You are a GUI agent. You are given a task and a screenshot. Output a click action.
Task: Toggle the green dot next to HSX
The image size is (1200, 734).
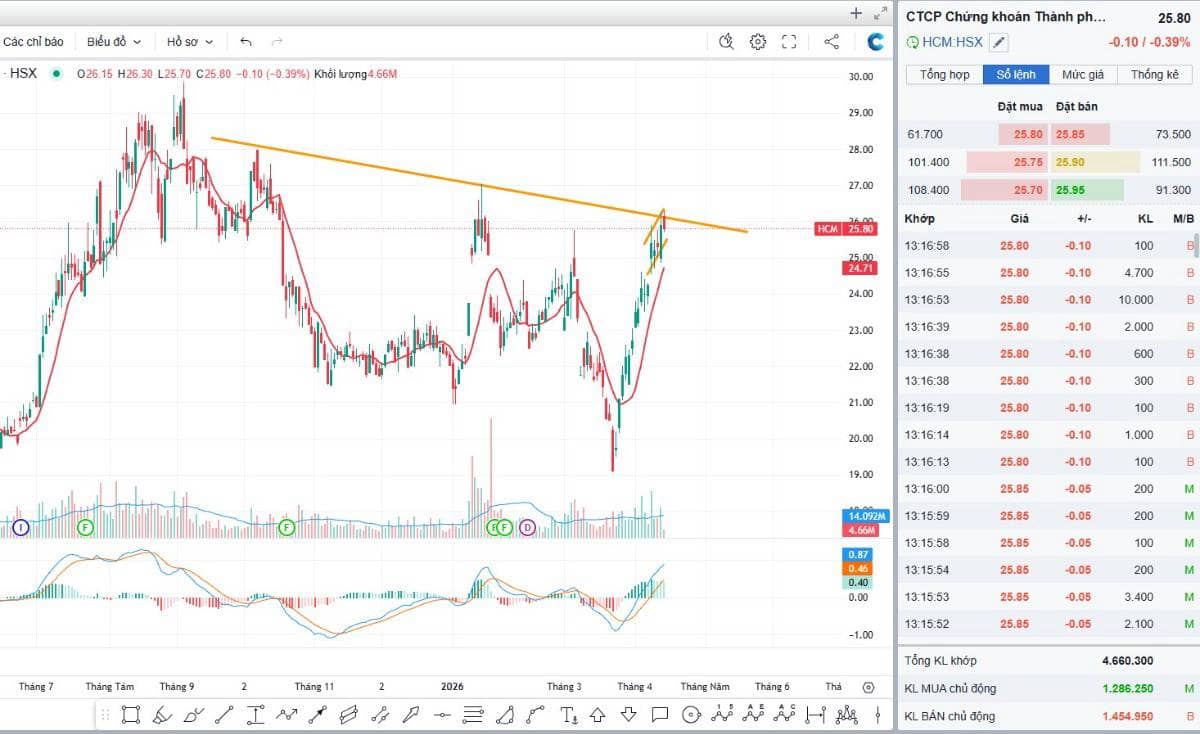click(x=57, y=74)
